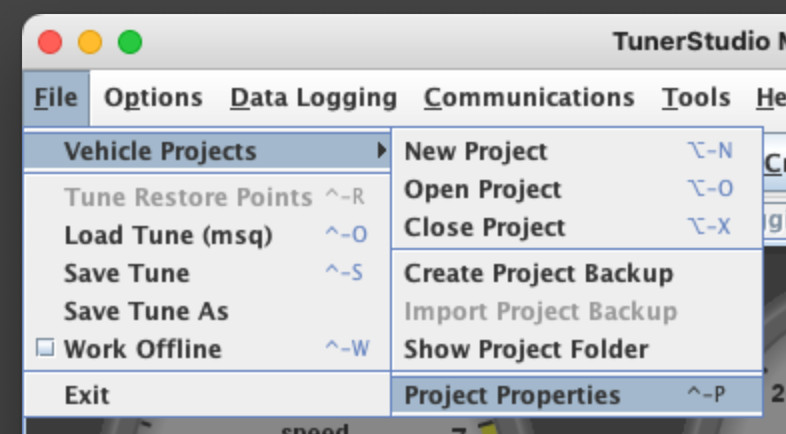Click the yellow minimize window button
Image resolution: width=786 pixels, height=434 pixels.
tap(90, 42)
